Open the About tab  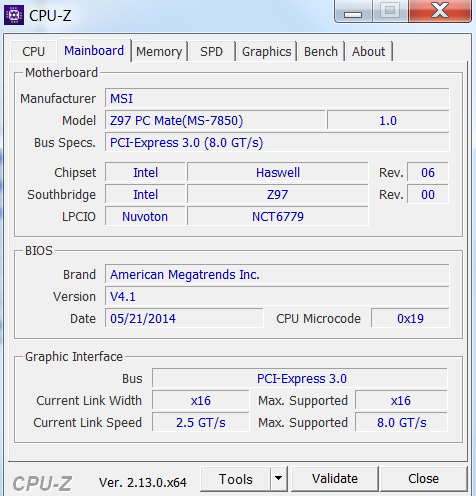pyautogui.click(x=369, y=52)
